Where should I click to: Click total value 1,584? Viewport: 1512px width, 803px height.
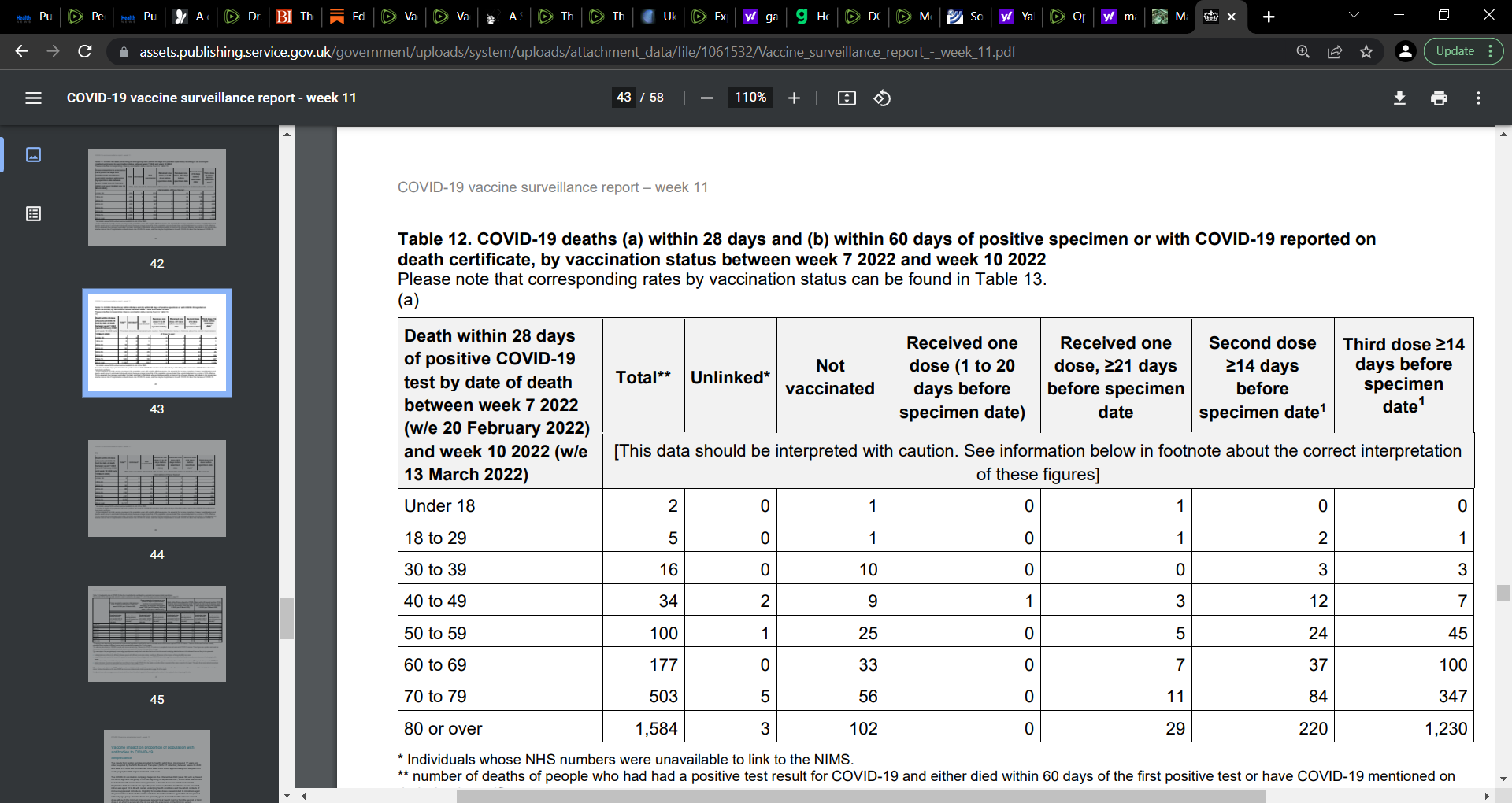pyautogui.click(x=656, y=728)
